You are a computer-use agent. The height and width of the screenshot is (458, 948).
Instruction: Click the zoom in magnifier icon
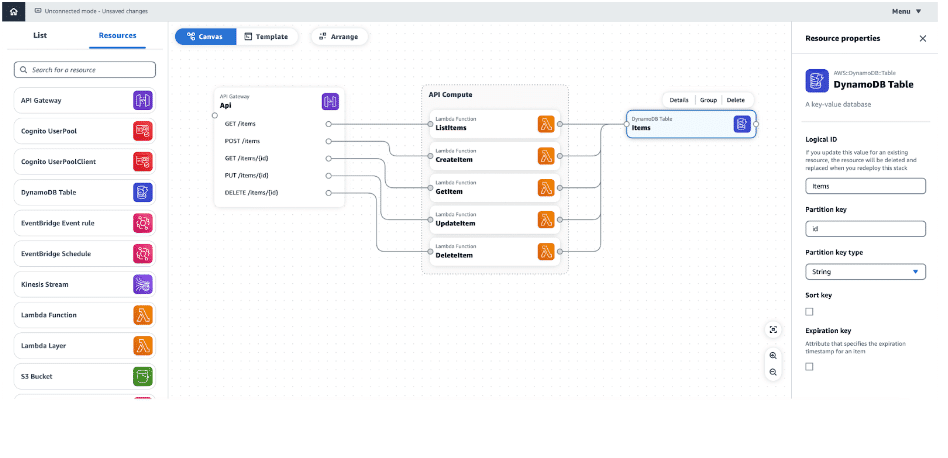(x=773, y=355)
